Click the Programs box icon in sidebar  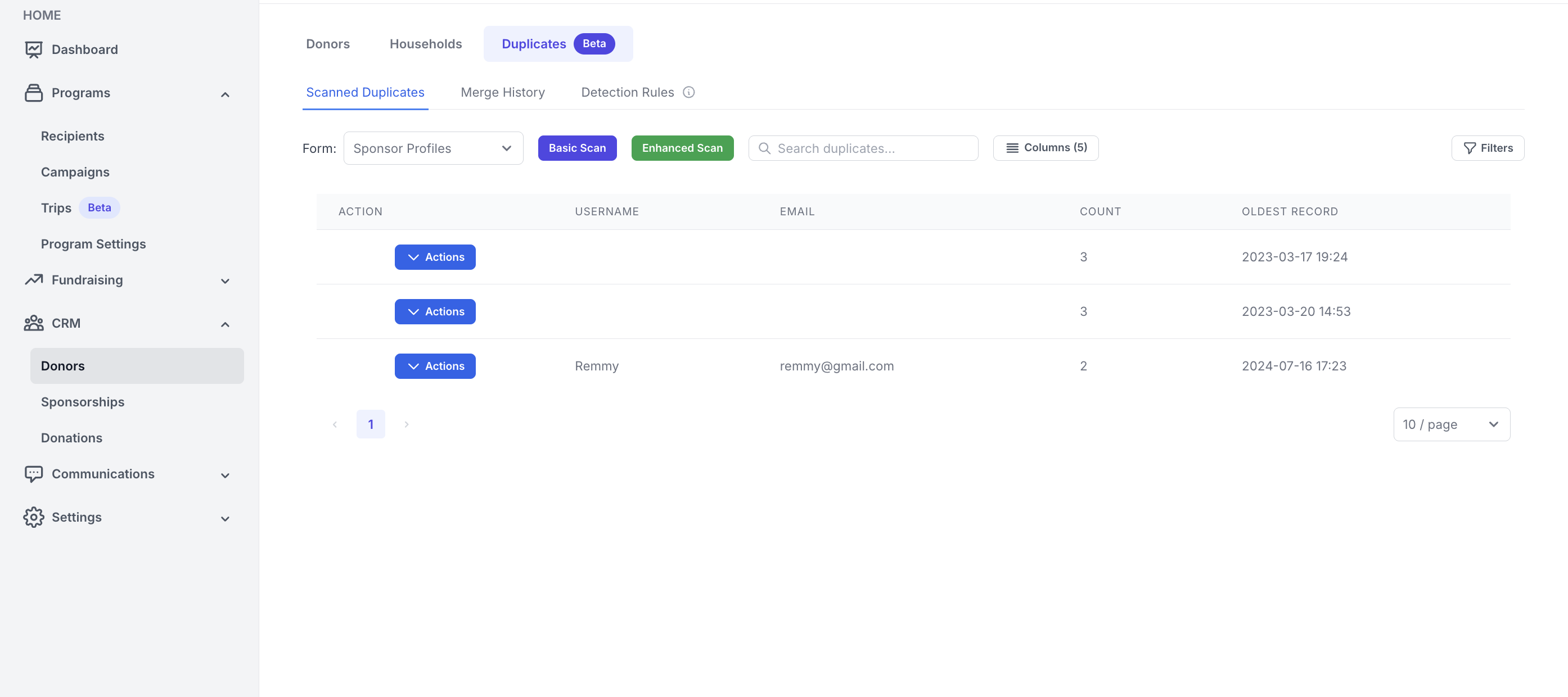pyautogui.click(x=34, y=93)
